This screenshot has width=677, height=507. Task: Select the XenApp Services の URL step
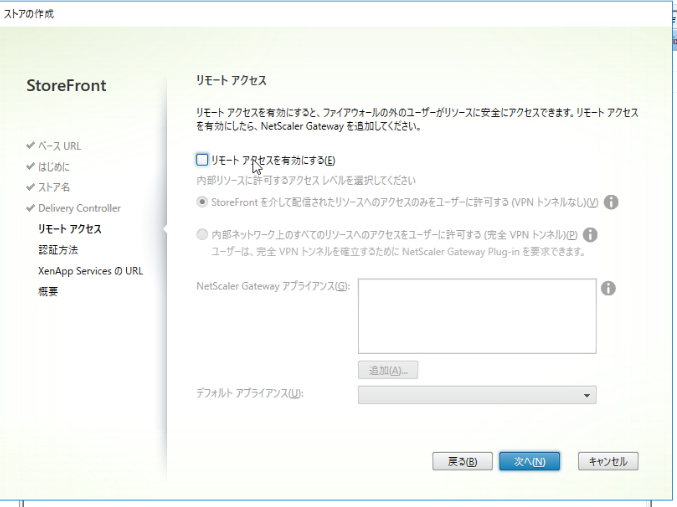tap(90, 271)
